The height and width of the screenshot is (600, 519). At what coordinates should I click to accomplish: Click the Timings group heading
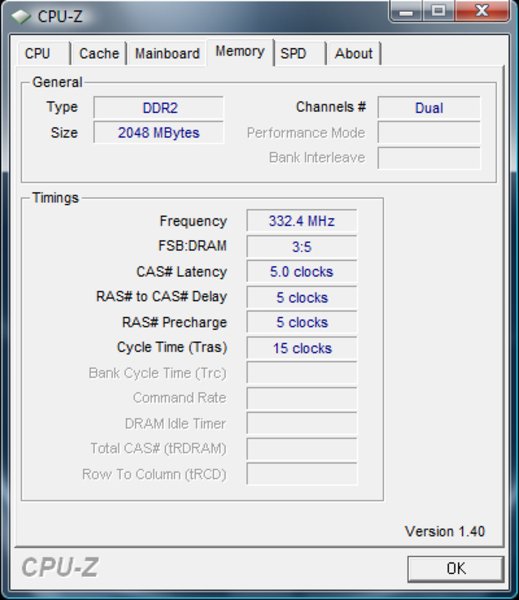click(55, 198)
